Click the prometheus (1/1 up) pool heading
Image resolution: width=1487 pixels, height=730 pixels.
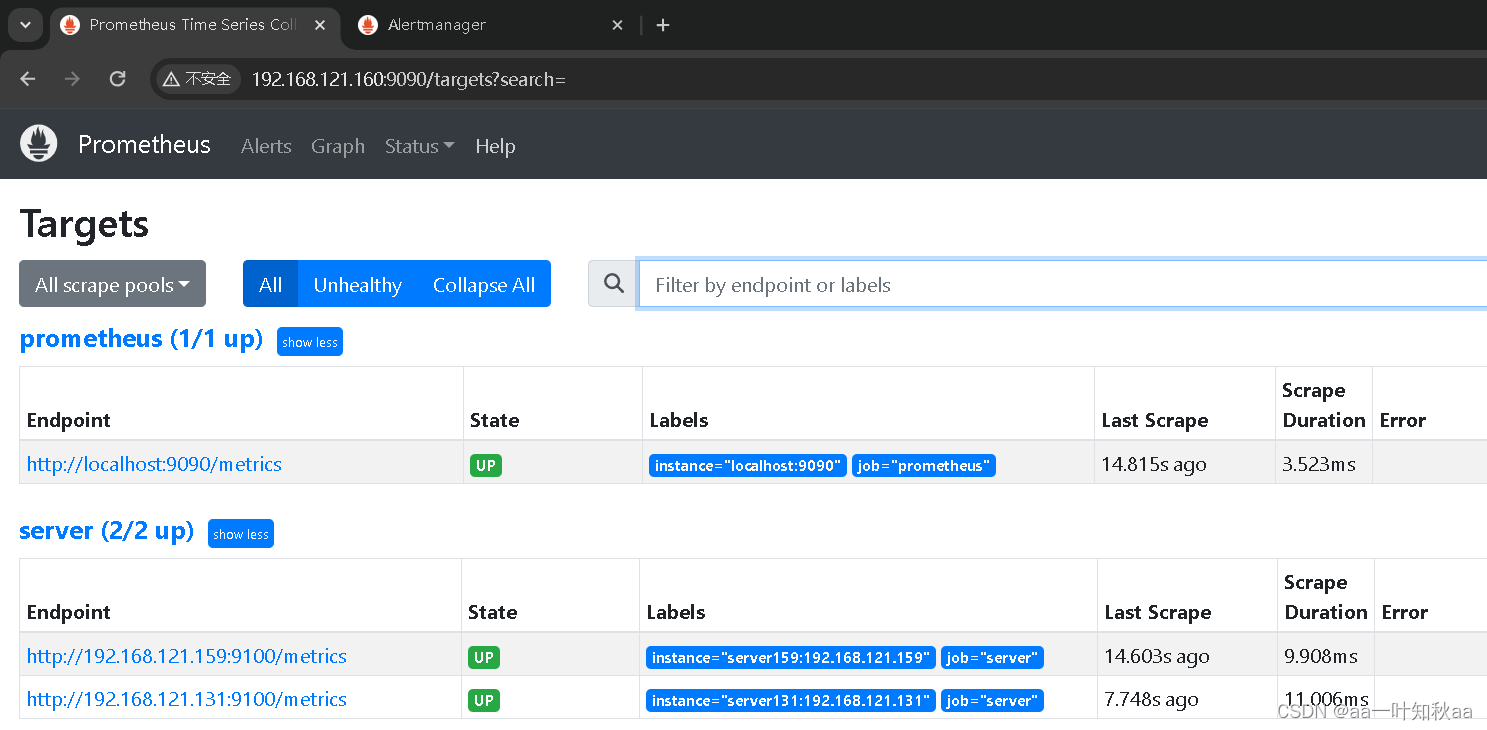coord(141,339)
